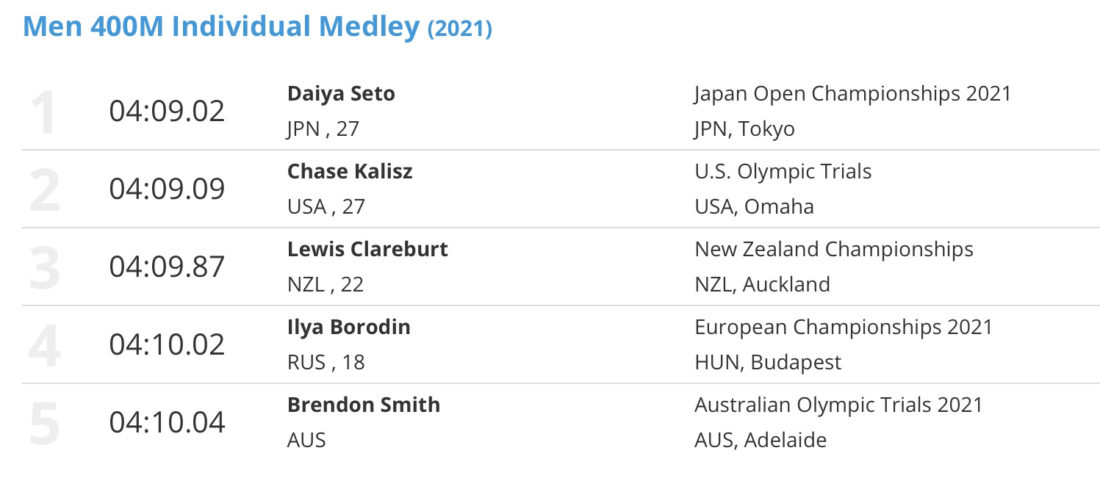This screenshot has width=1100, height=478.
Task: Click the location USA, Omaha
Action: coord(754,208)
